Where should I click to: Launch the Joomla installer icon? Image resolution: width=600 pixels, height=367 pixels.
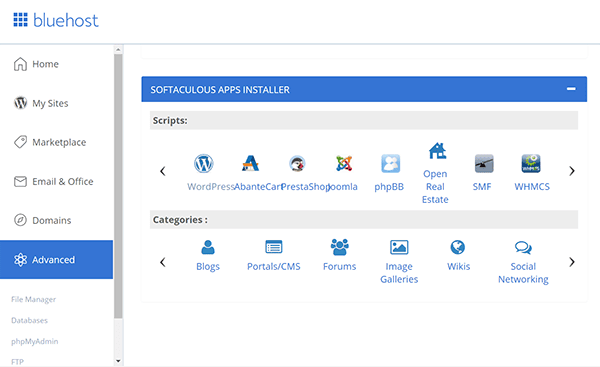pyautogui.click(x=344, y=163)
